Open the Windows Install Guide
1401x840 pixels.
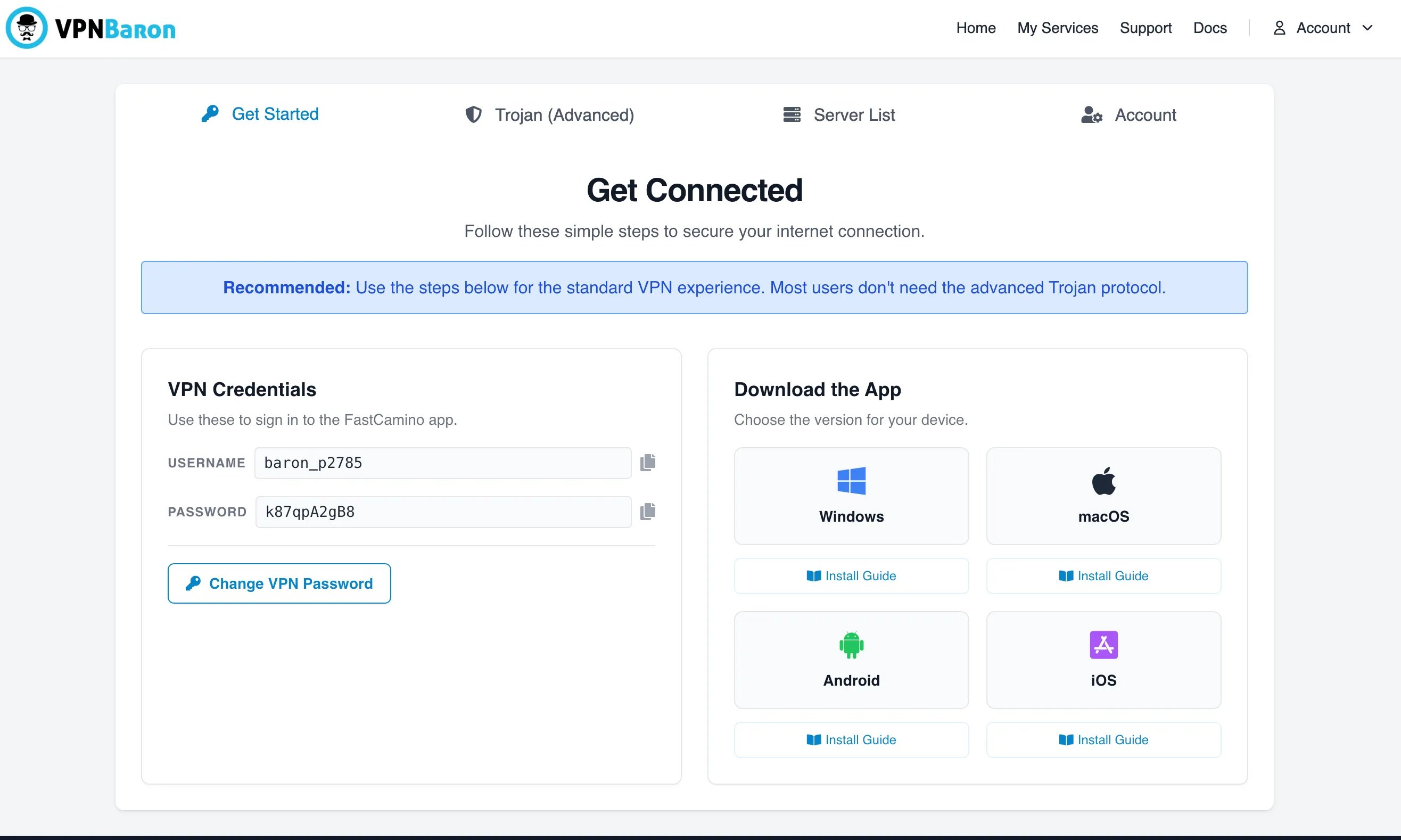tap(851, 575)
